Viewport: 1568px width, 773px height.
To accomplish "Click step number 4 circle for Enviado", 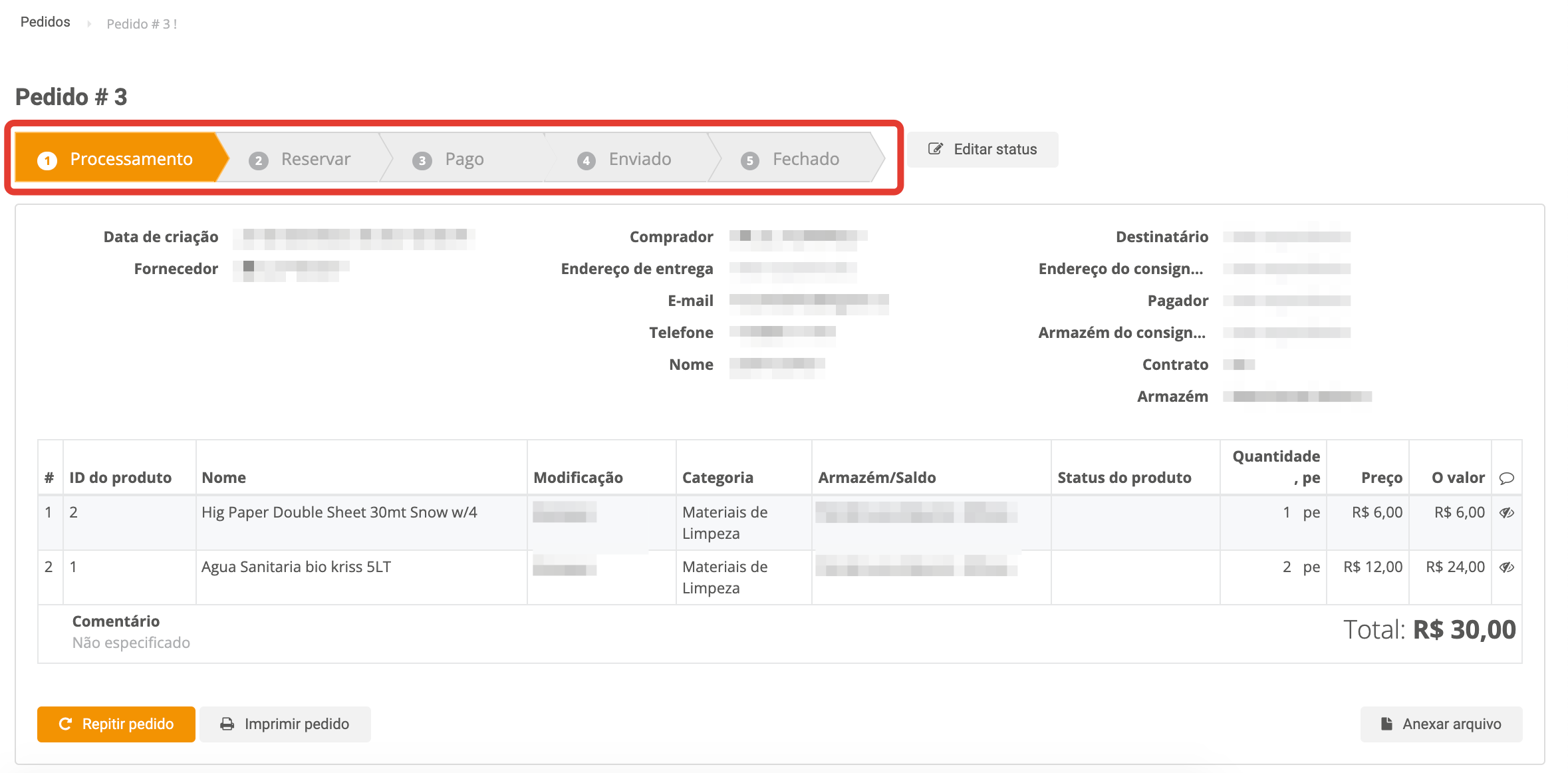I will pyautogui.click(x=586, y=160).
